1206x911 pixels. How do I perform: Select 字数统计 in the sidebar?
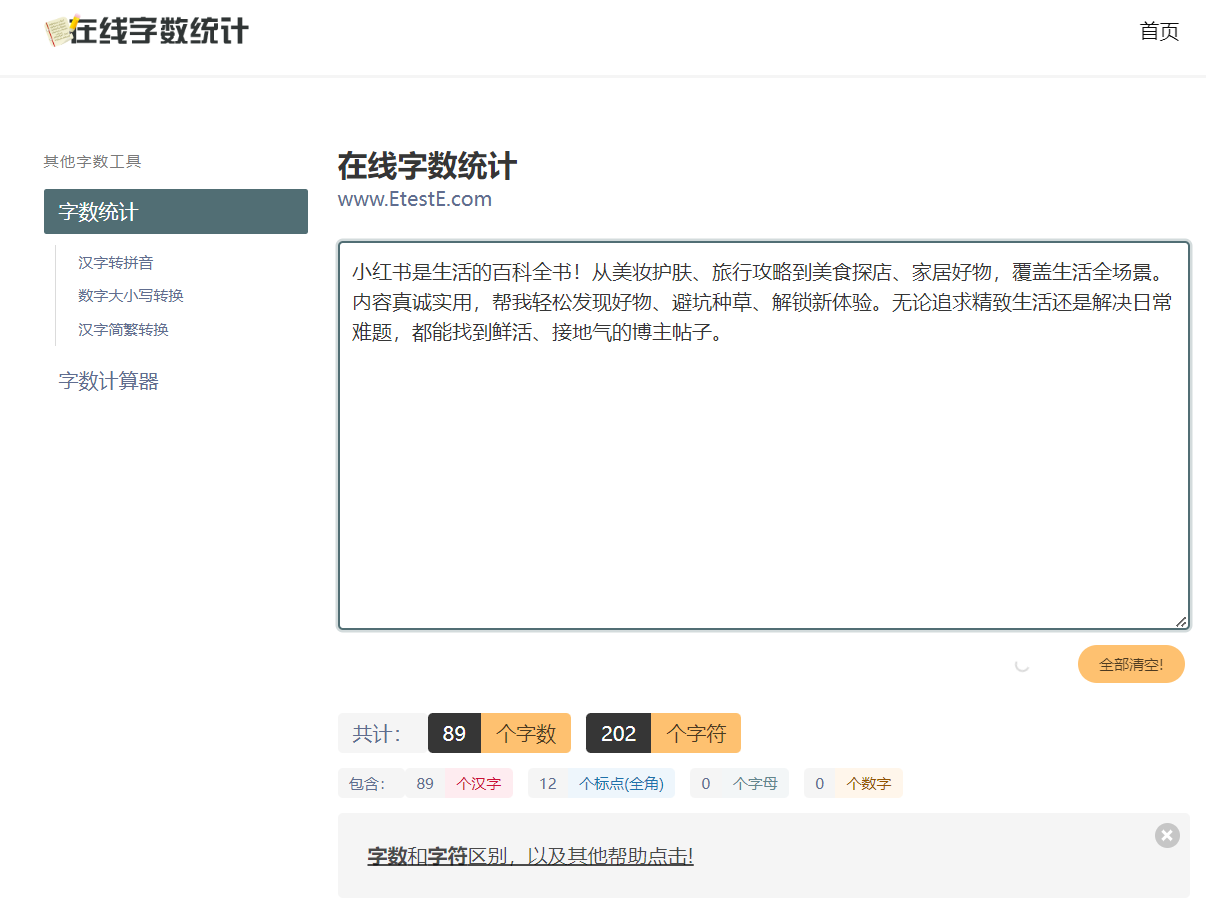pyautogui.click(x=176, y=211)
